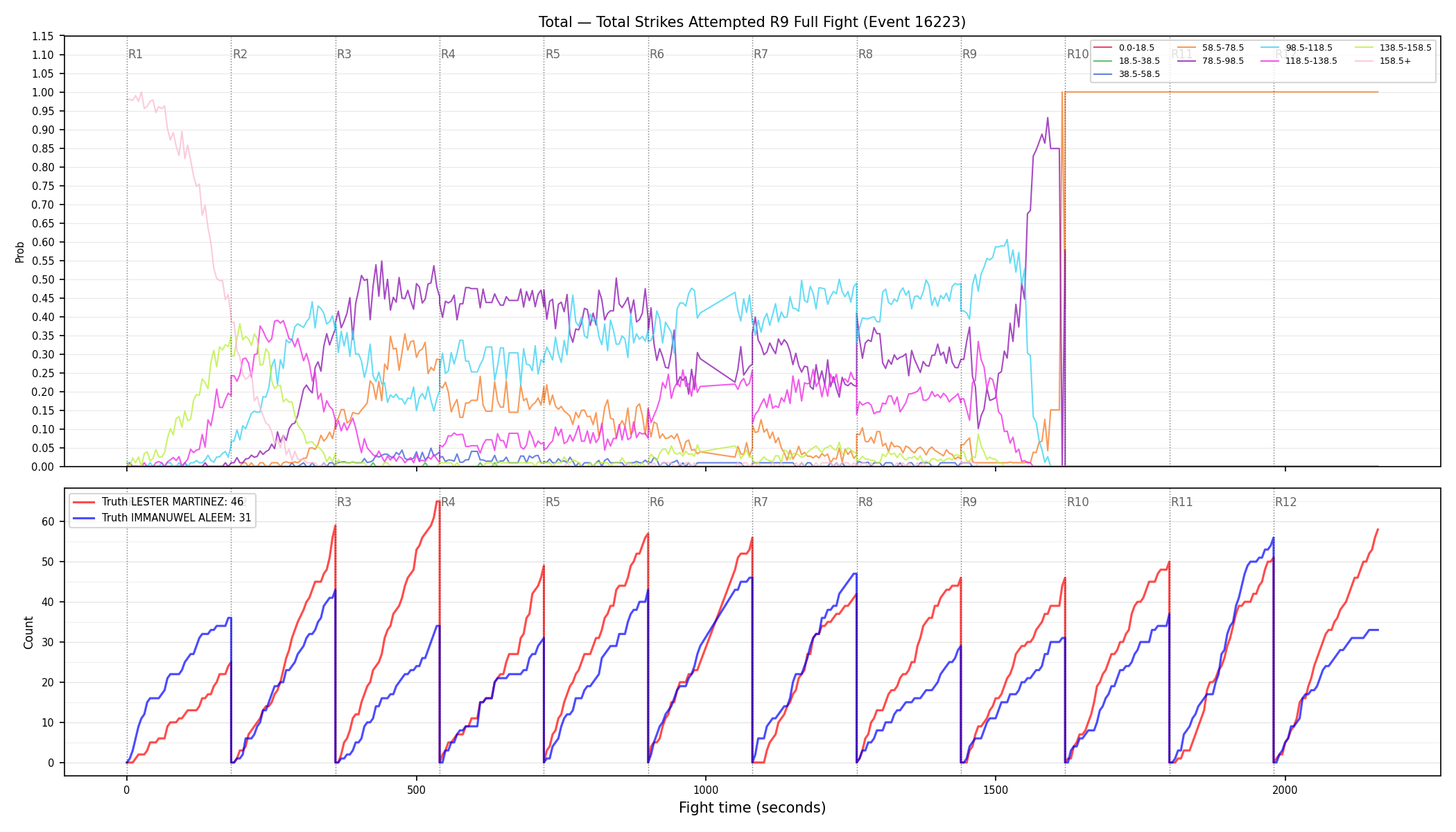Pick the R9 round label in the Prob chart
The height and width of the screenshot is (832, 1456).
pyautogui.click(x=969, y=54)
